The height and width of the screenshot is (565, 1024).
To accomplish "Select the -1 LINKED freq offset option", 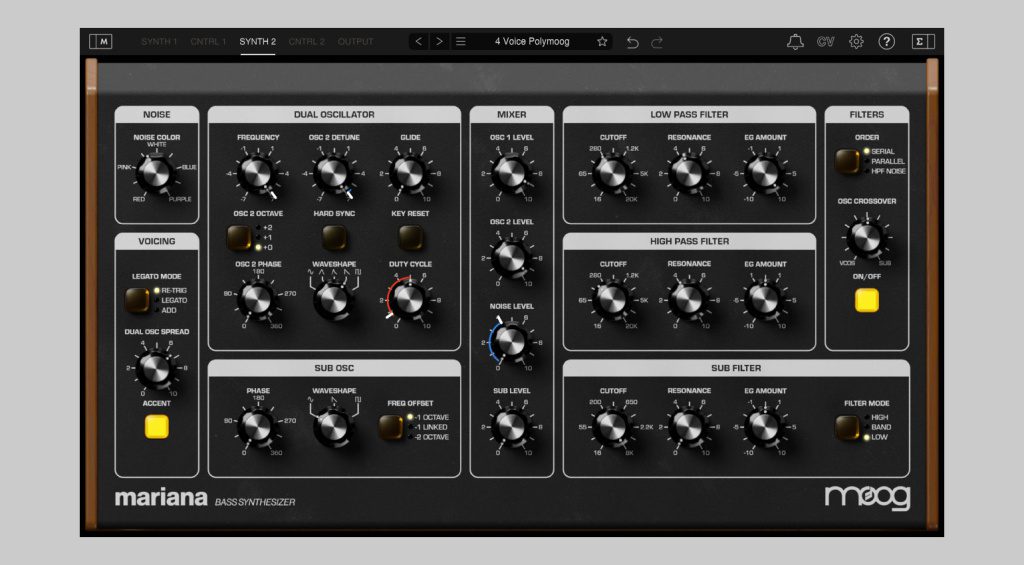I will (x=428, y=427).
